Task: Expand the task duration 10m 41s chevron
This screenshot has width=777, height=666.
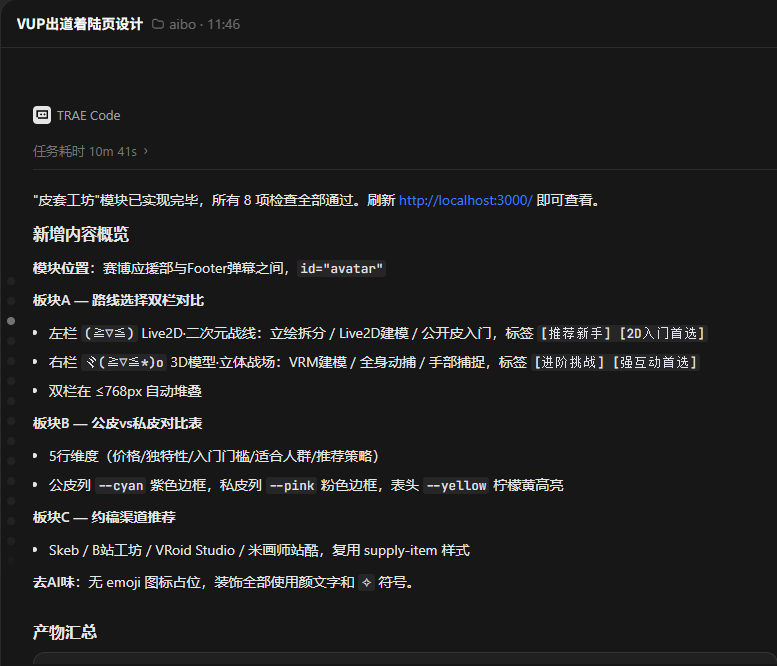Action: coord(146,151)
